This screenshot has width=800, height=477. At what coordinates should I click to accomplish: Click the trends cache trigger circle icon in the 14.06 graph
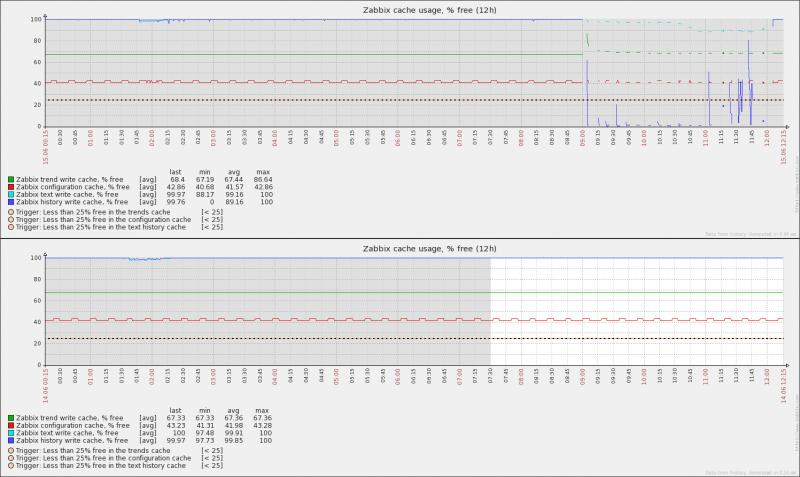(11, 450)
